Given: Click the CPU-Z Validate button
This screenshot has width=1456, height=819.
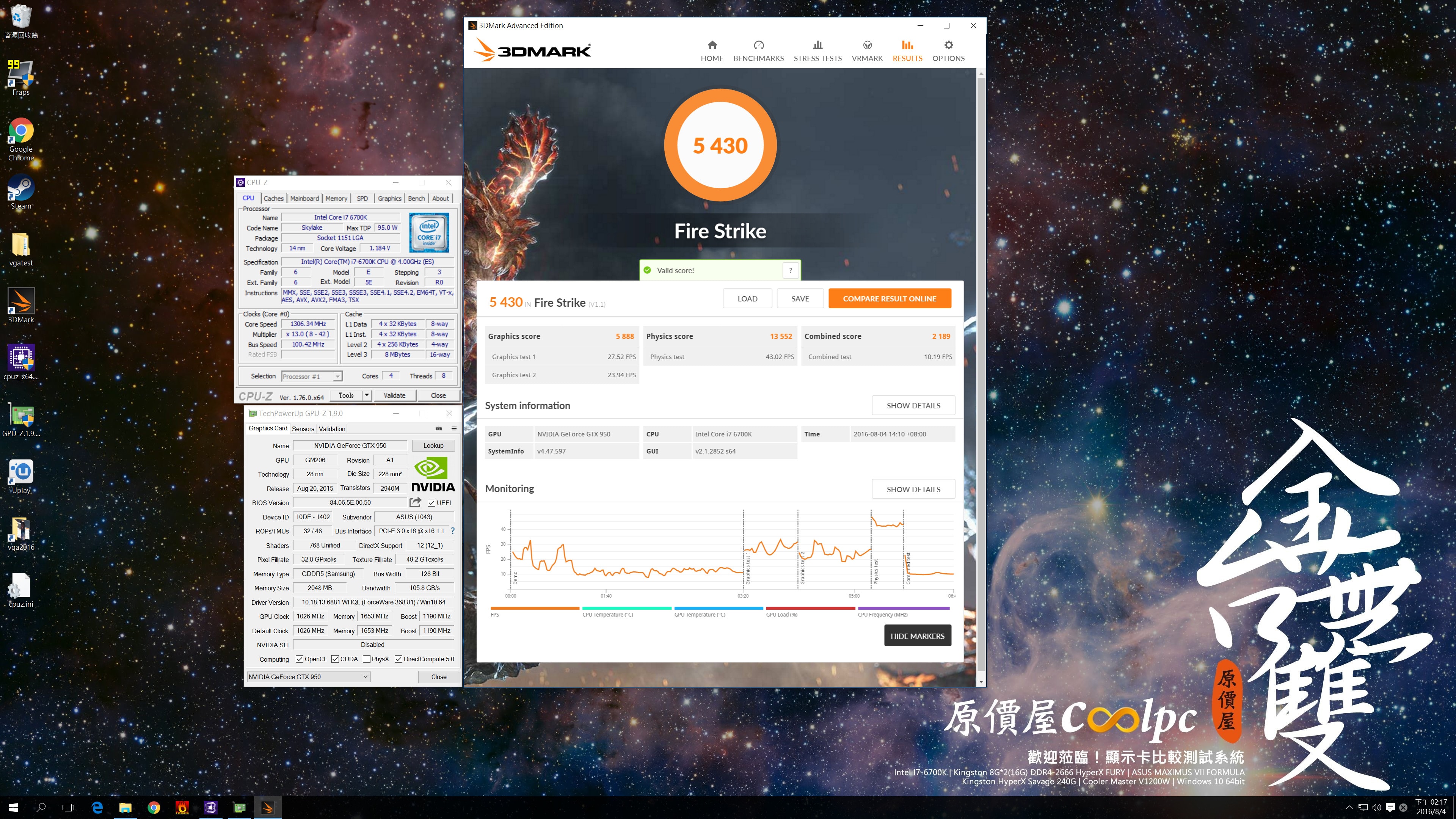Looking at the screenshot, I should (x=394, y=395).
